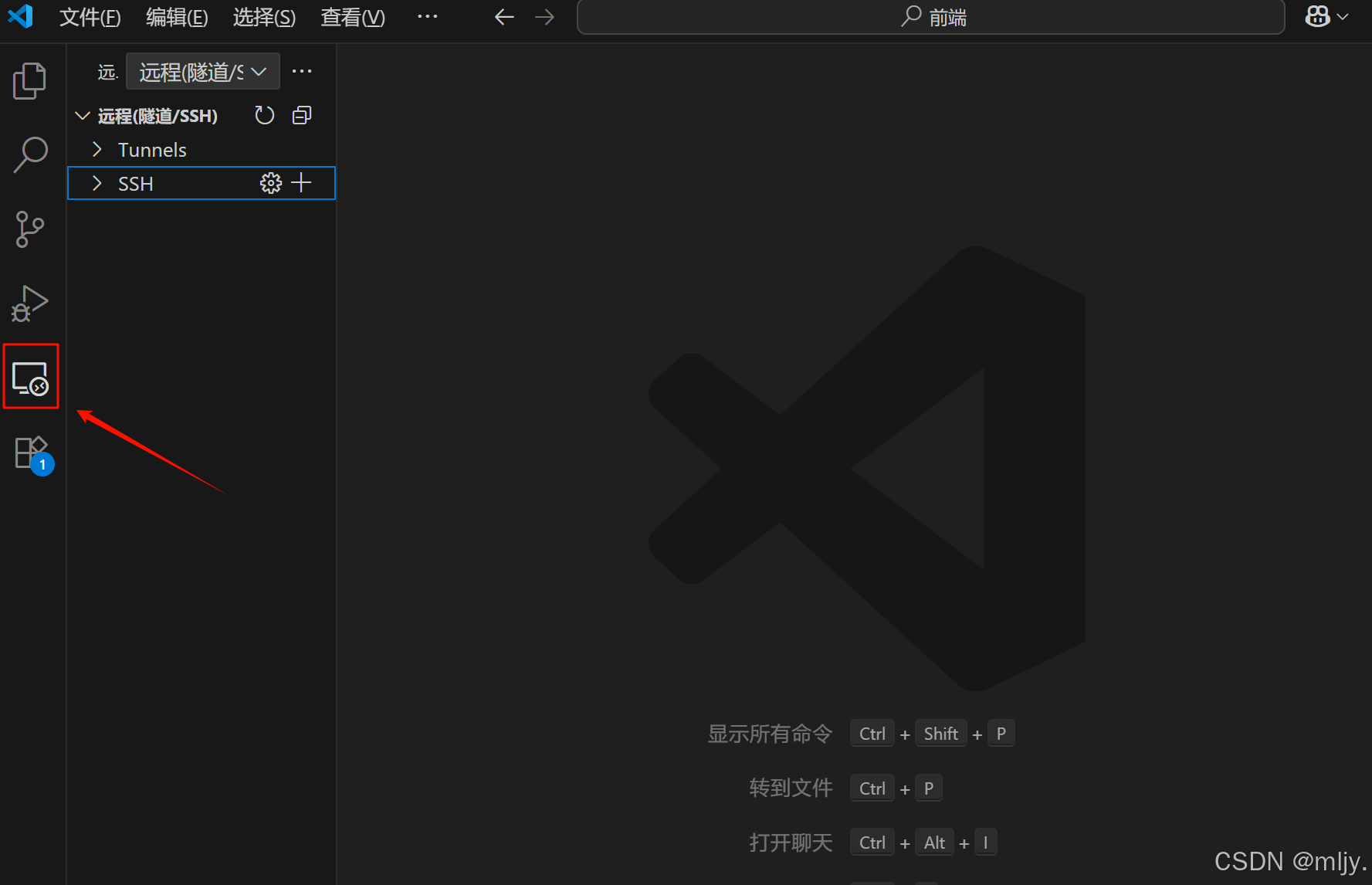Open the Explorer view in activity bar
Screen dimensions: 1372x885
(x=30, y=80)
